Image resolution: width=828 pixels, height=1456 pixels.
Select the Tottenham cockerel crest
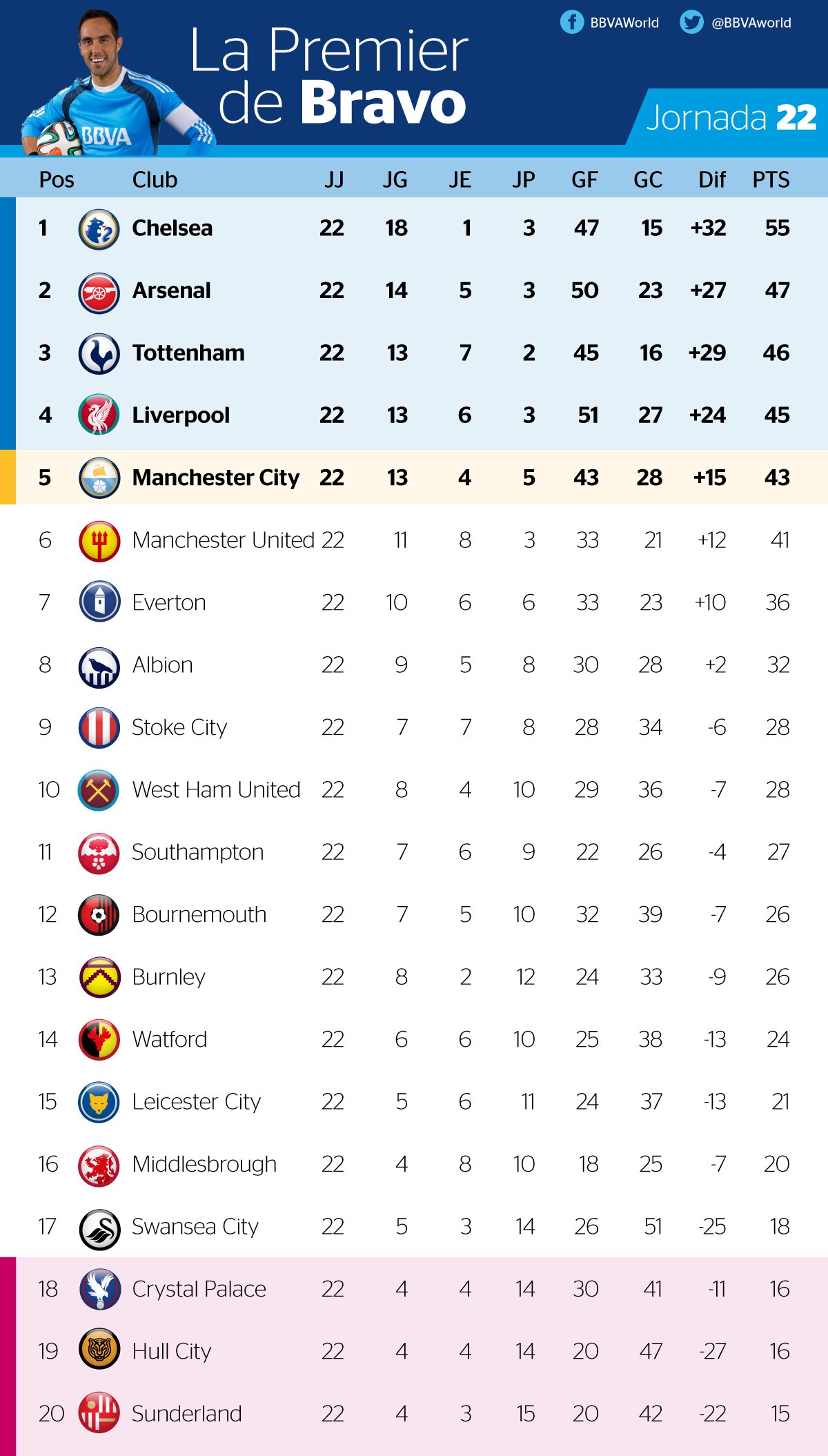(99, 354)
